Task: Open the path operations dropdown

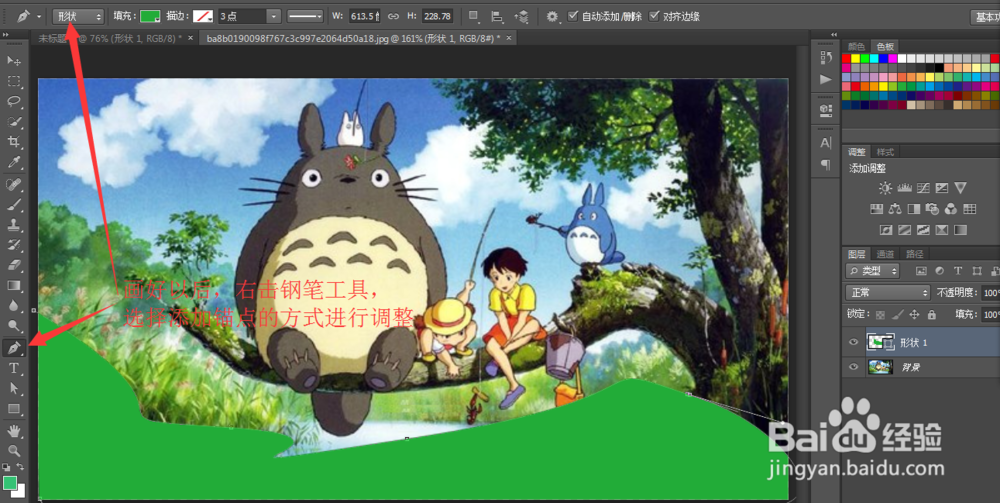Action: click(474, 16)
